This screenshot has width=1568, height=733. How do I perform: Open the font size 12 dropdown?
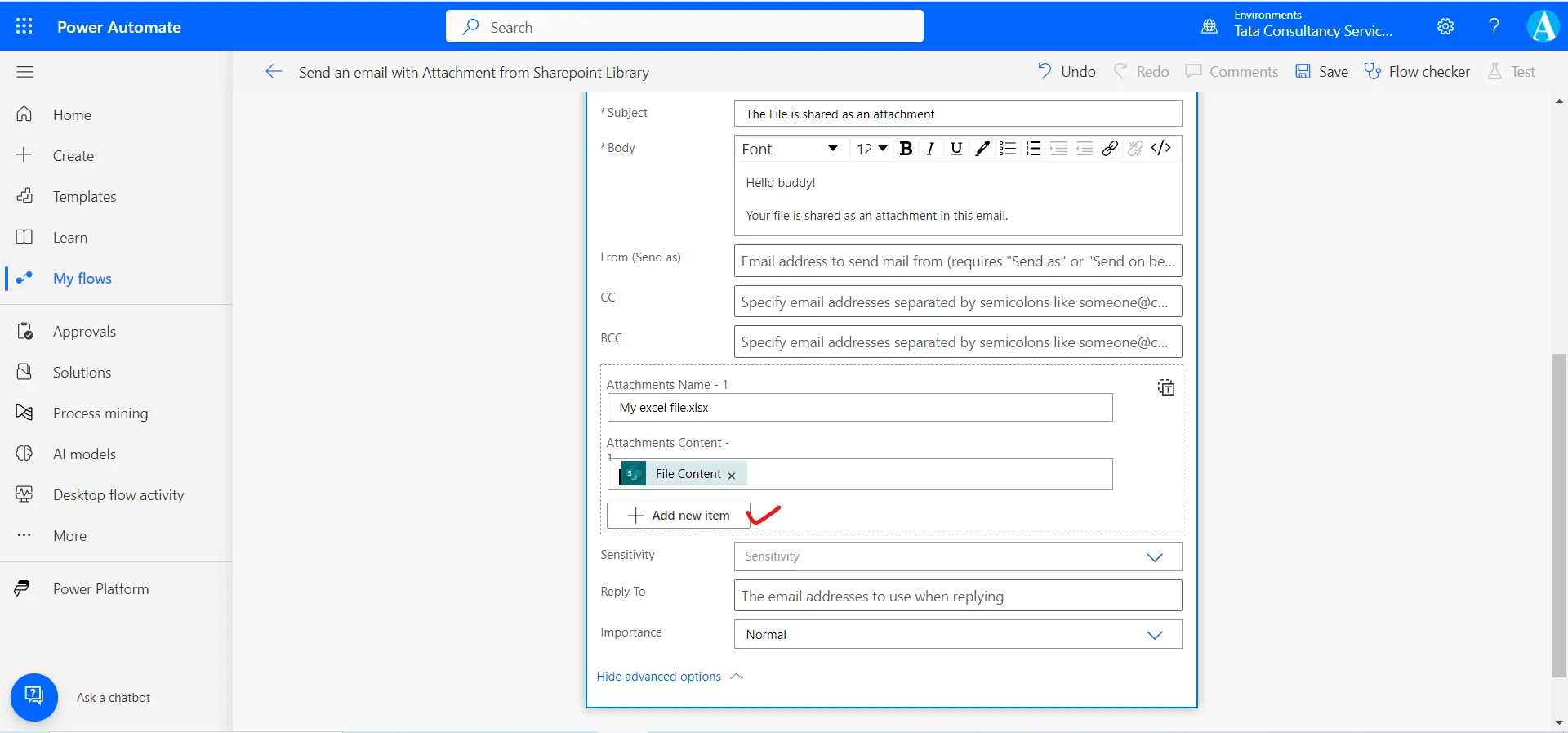[871, 149]
